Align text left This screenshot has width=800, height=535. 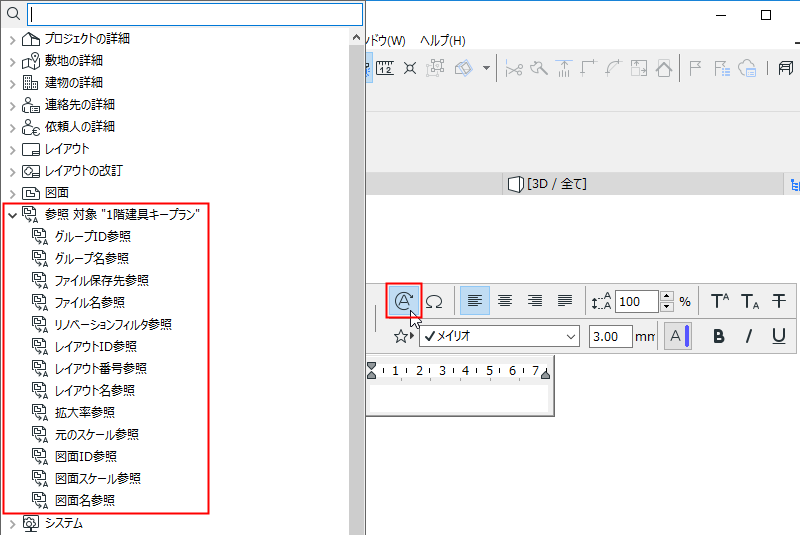[474, 301]
